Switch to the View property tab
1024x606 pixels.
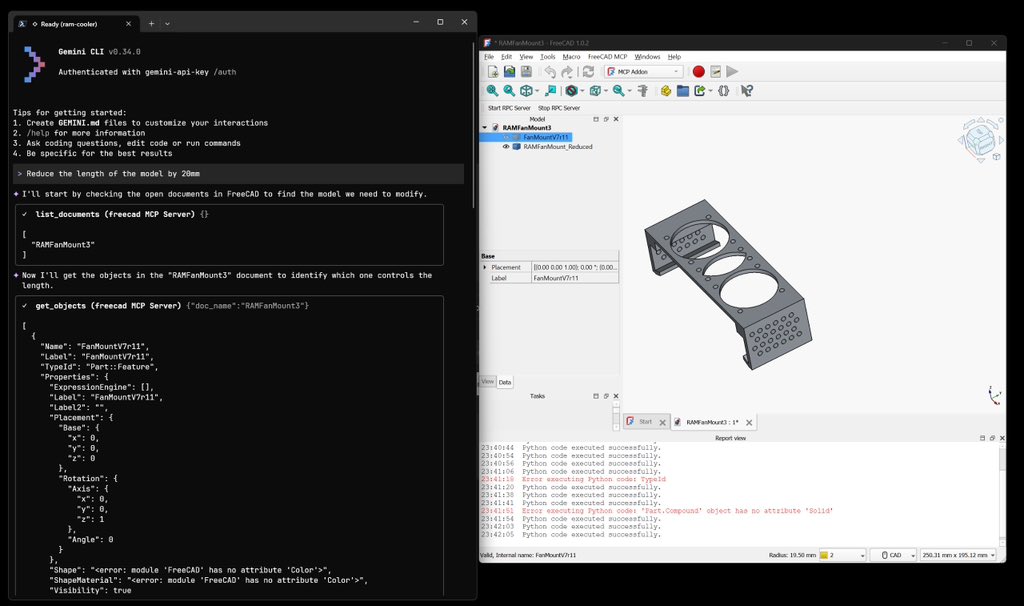click(x=488, y=381)
